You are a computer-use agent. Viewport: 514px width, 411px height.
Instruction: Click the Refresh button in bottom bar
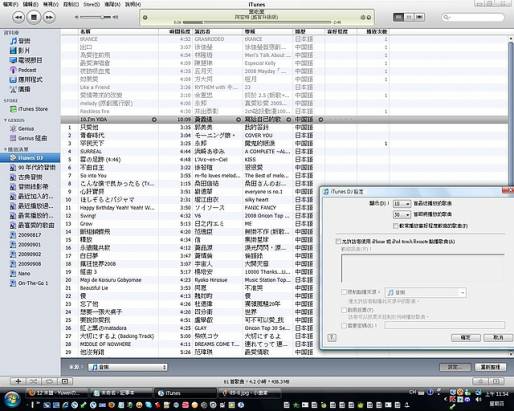pos(490,367)
